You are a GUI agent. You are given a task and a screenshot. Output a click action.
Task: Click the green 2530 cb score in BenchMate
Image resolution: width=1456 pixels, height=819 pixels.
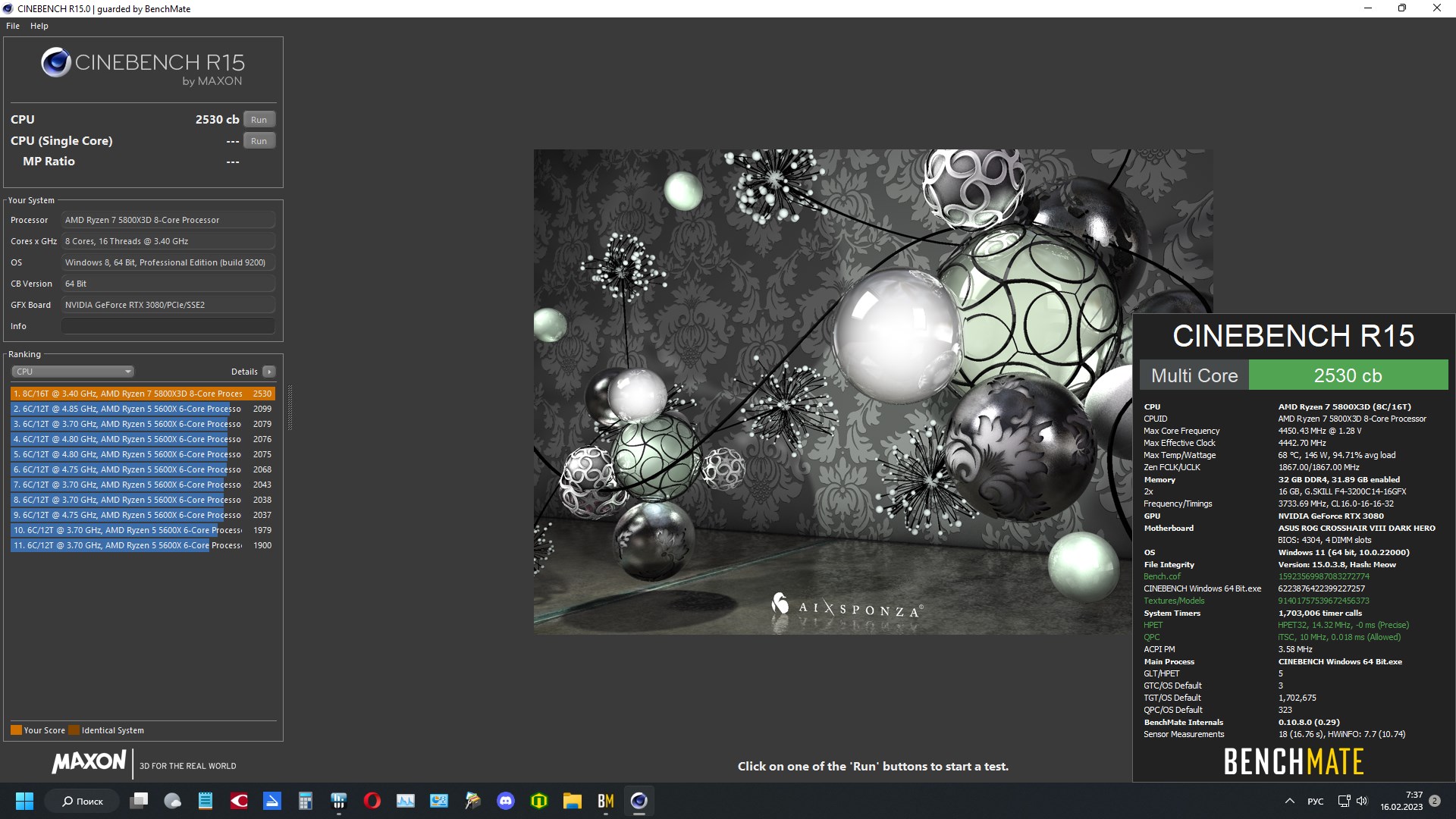click(1348, 375)
